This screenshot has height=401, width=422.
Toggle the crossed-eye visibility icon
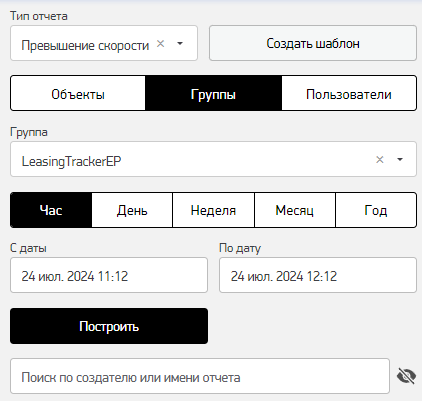tap(406, 376)
